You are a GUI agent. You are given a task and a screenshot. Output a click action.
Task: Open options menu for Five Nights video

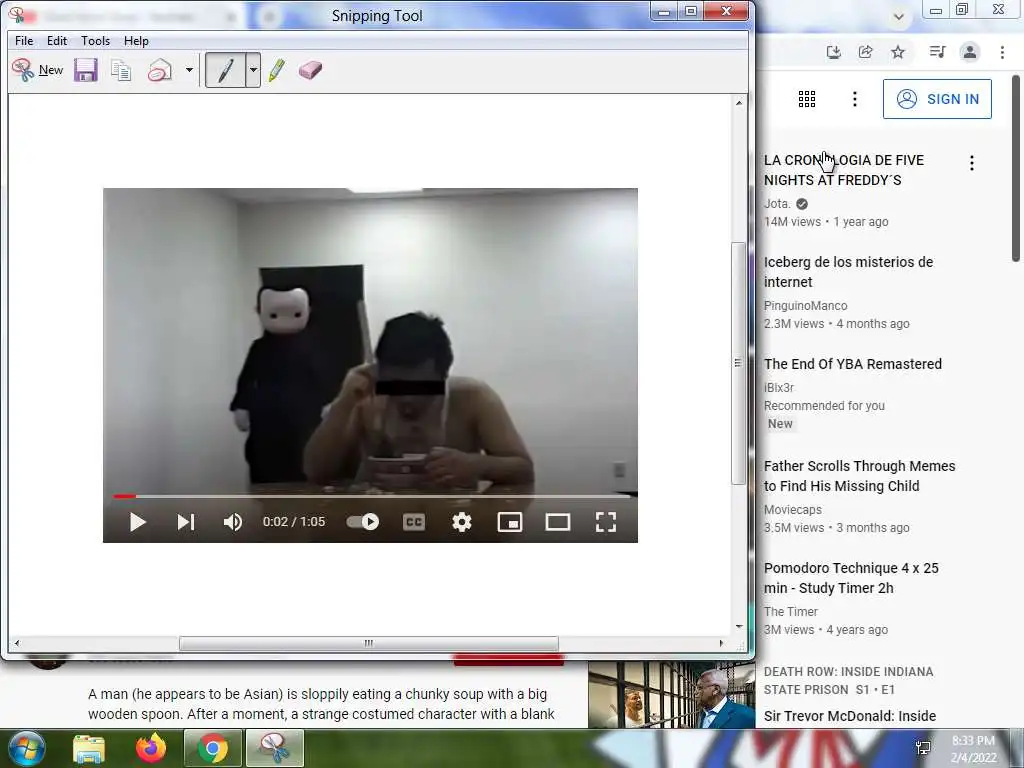pos(972,163)
